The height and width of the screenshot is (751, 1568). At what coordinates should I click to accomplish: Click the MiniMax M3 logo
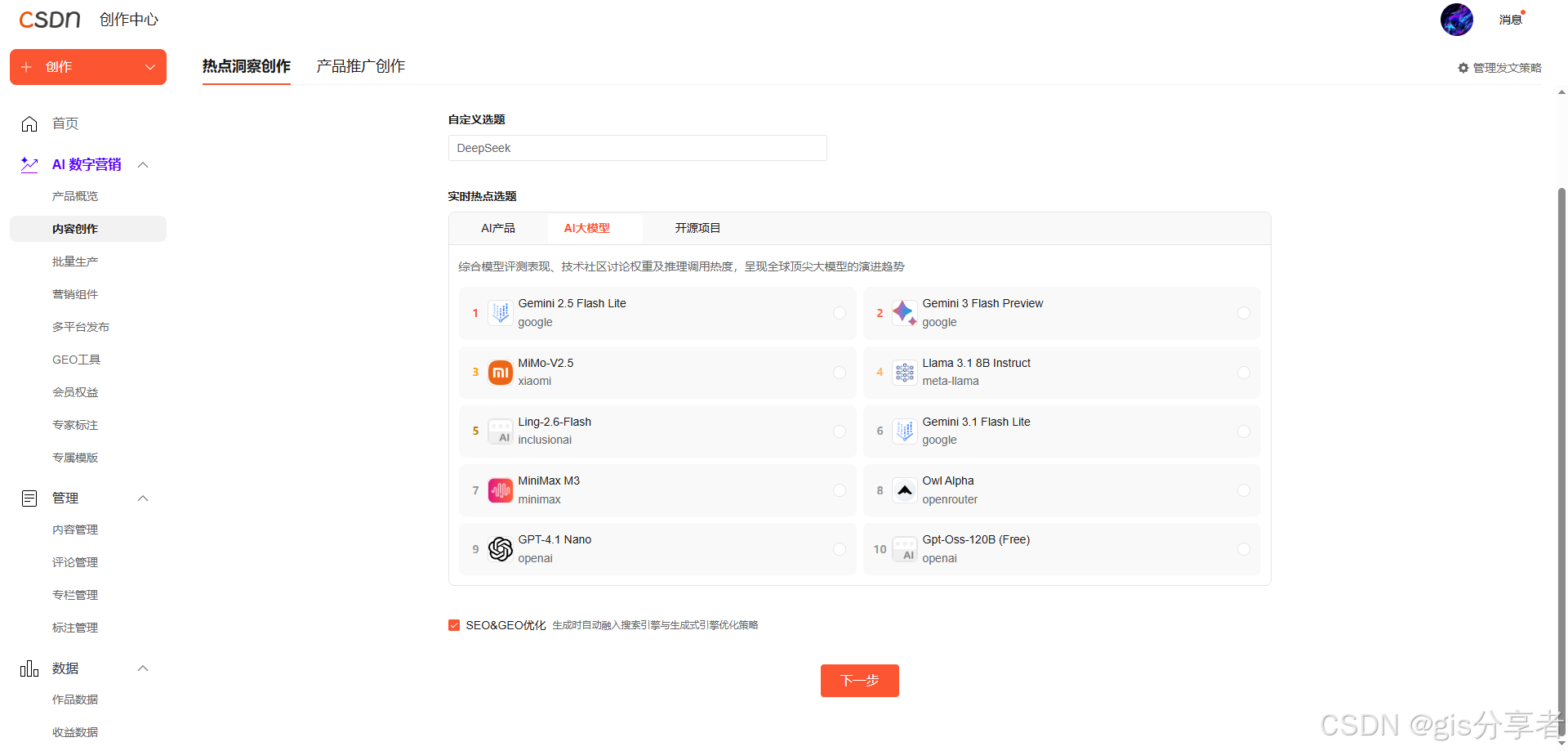coord(501,490)
